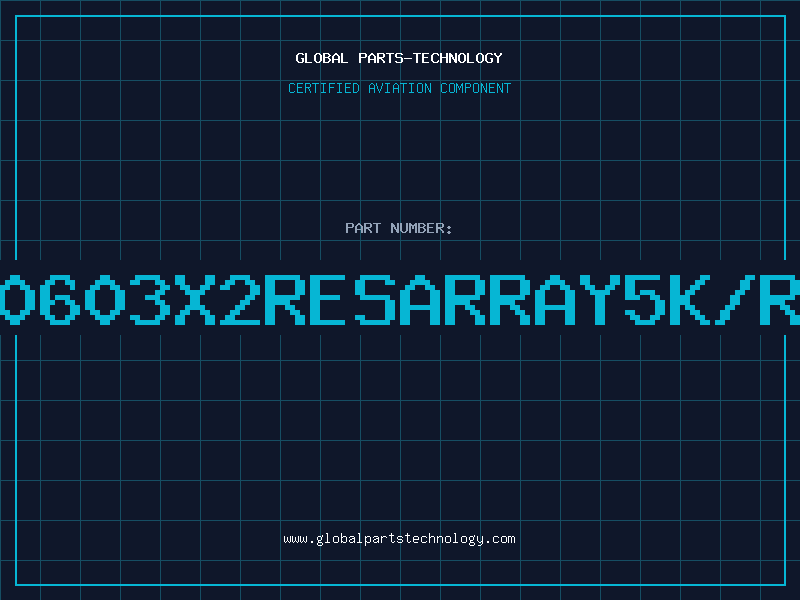Click the PART NUMBER: label
The height and width of the screenshot is (600, 800).
pos(399,228)
